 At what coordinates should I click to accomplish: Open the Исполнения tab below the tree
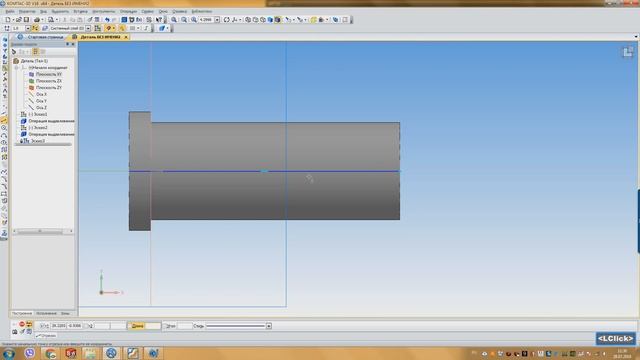[x=46, y=313]
